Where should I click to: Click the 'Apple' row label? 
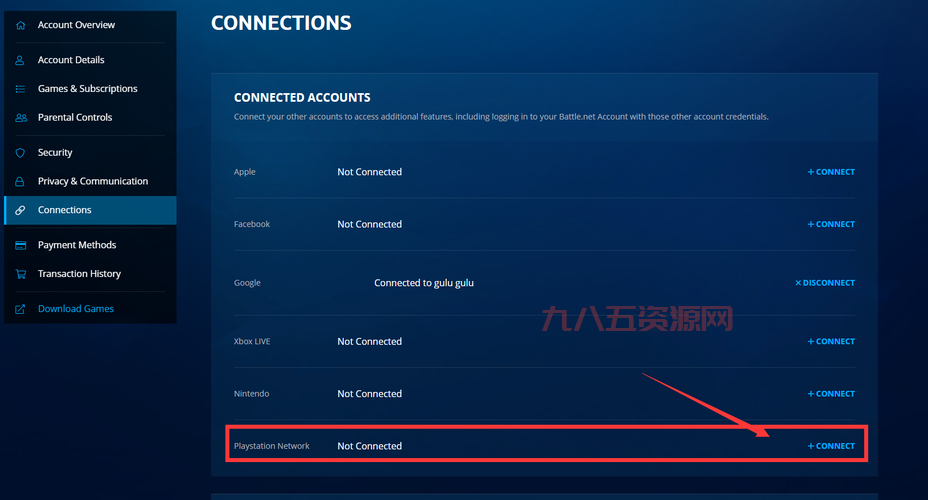click(x=244, y=172)
